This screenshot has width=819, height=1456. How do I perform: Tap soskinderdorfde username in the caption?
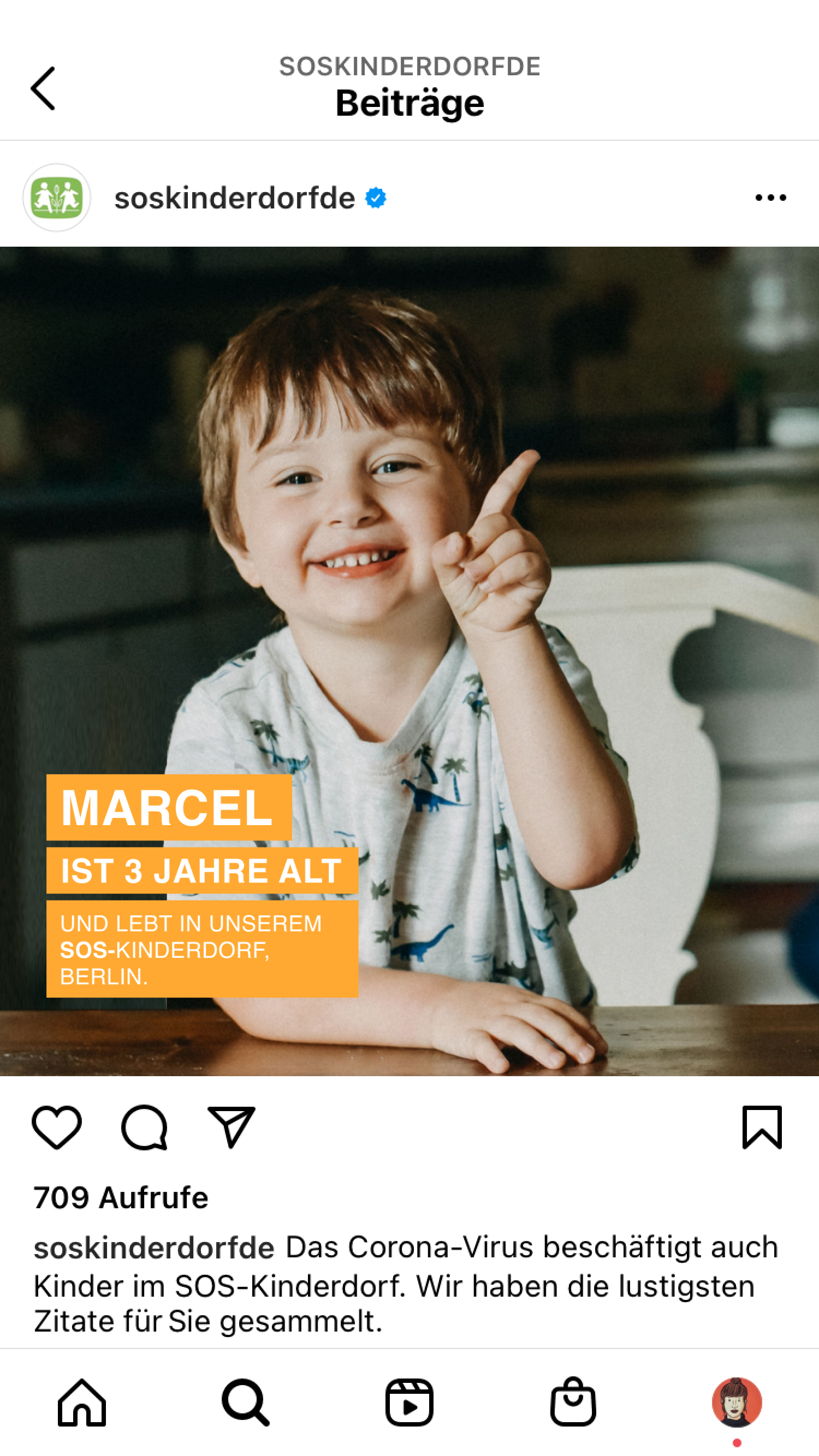click(154, 1248)
